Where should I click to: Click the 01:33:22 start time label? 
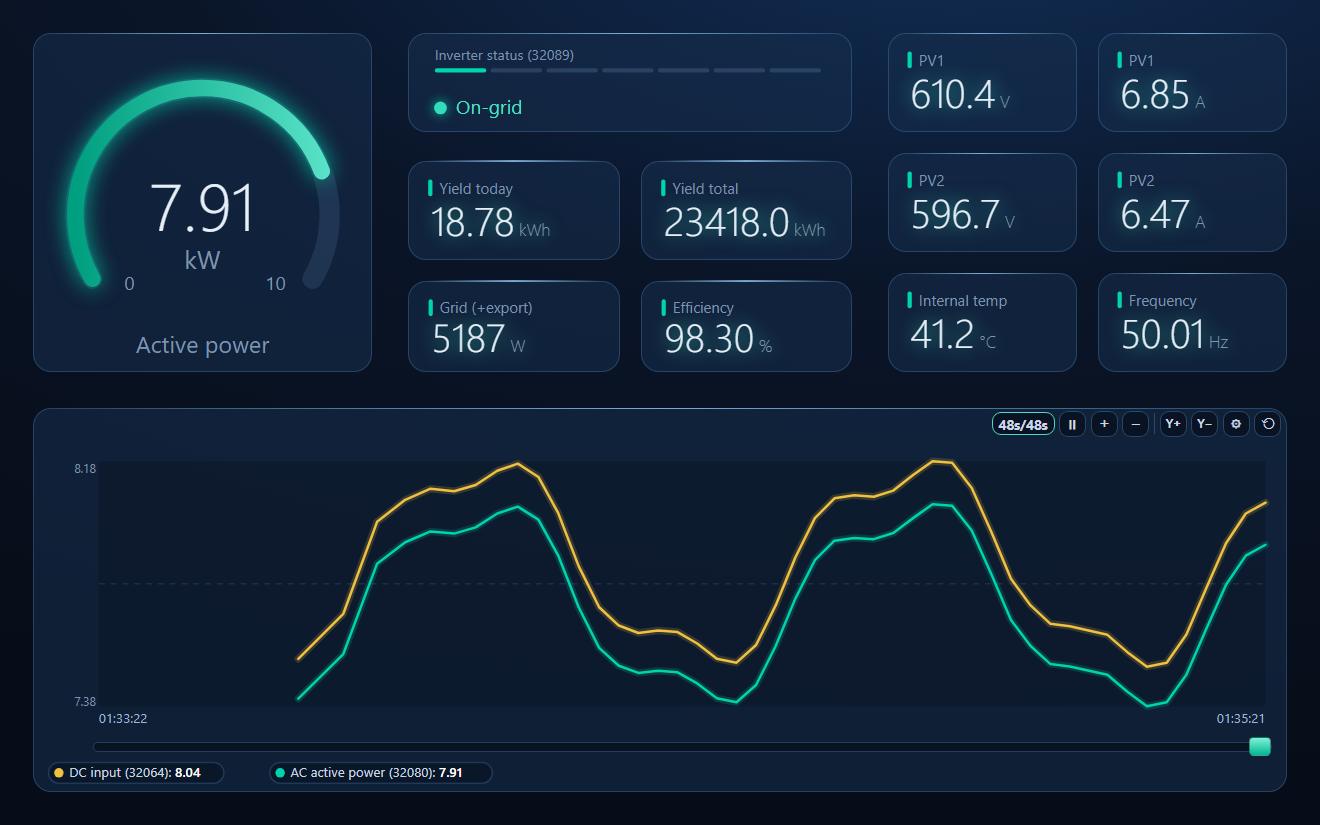click(x=123, y=718)
